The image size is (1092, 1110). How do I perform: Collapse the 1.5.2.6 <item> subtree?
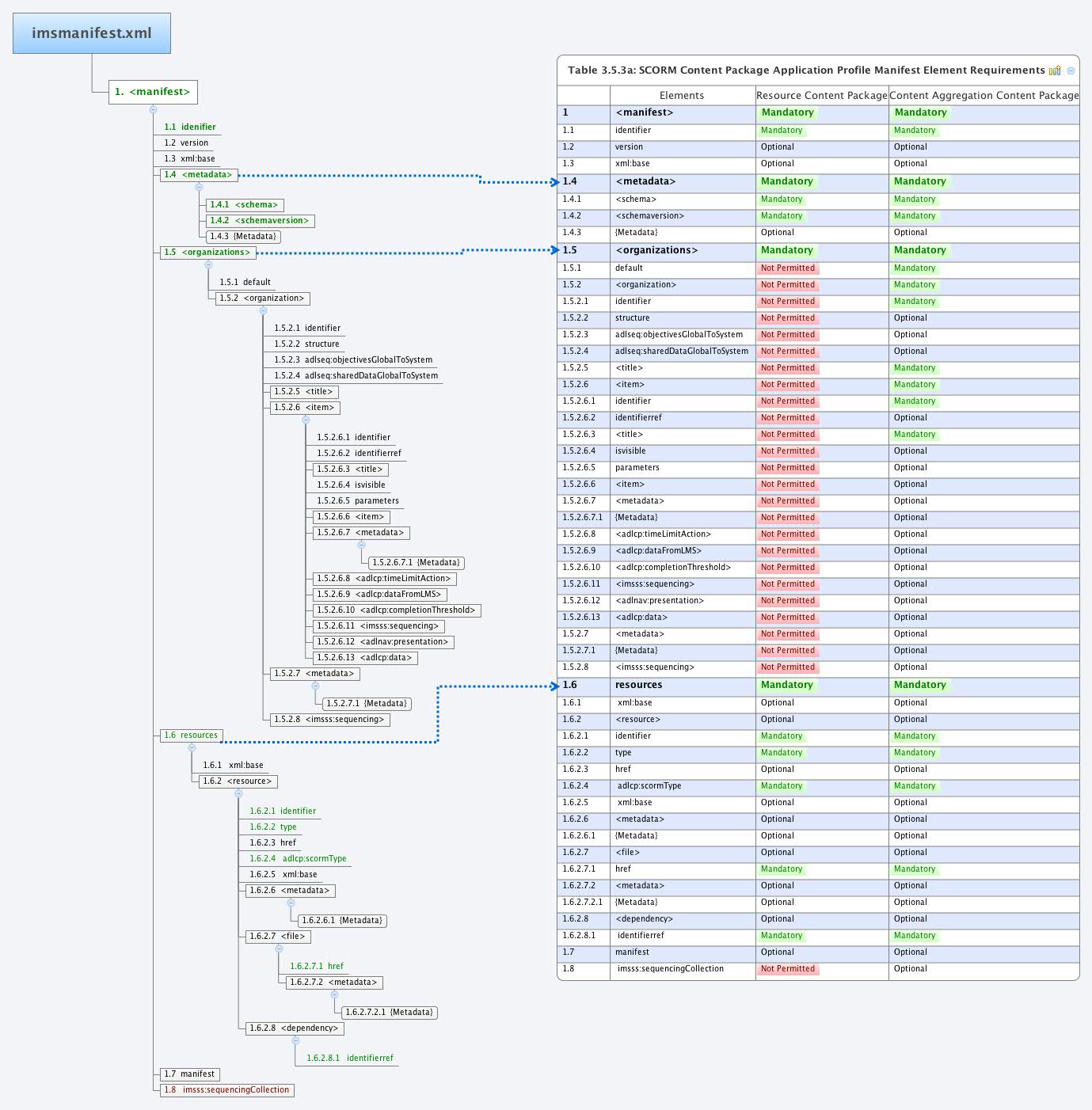point(306,420)
